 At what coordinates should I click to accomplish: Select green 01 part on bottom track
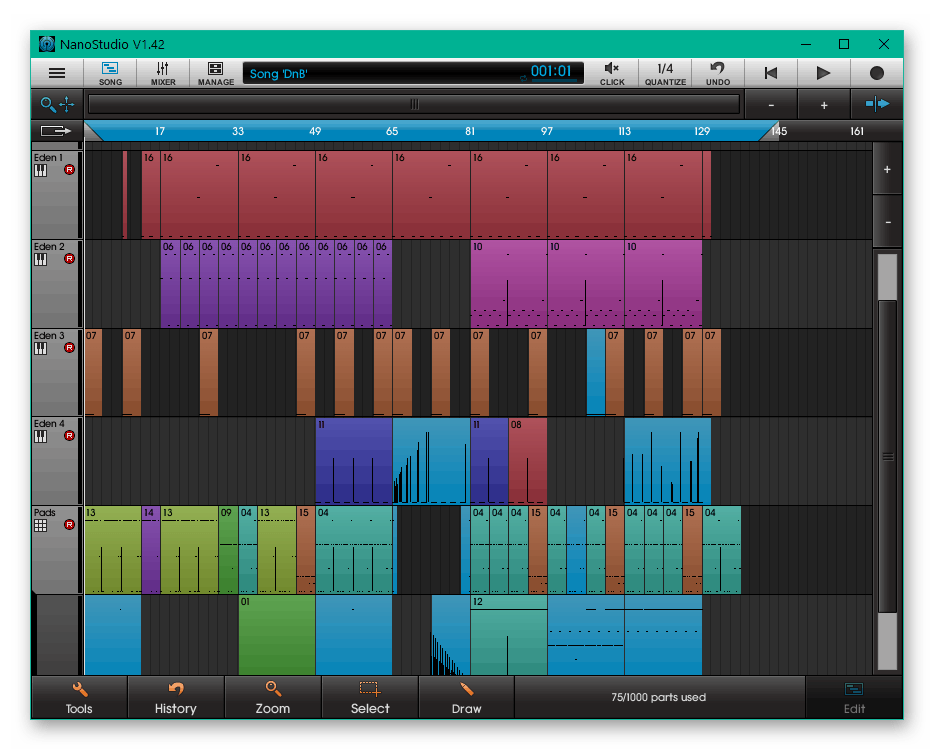click(x=277, y=635)
